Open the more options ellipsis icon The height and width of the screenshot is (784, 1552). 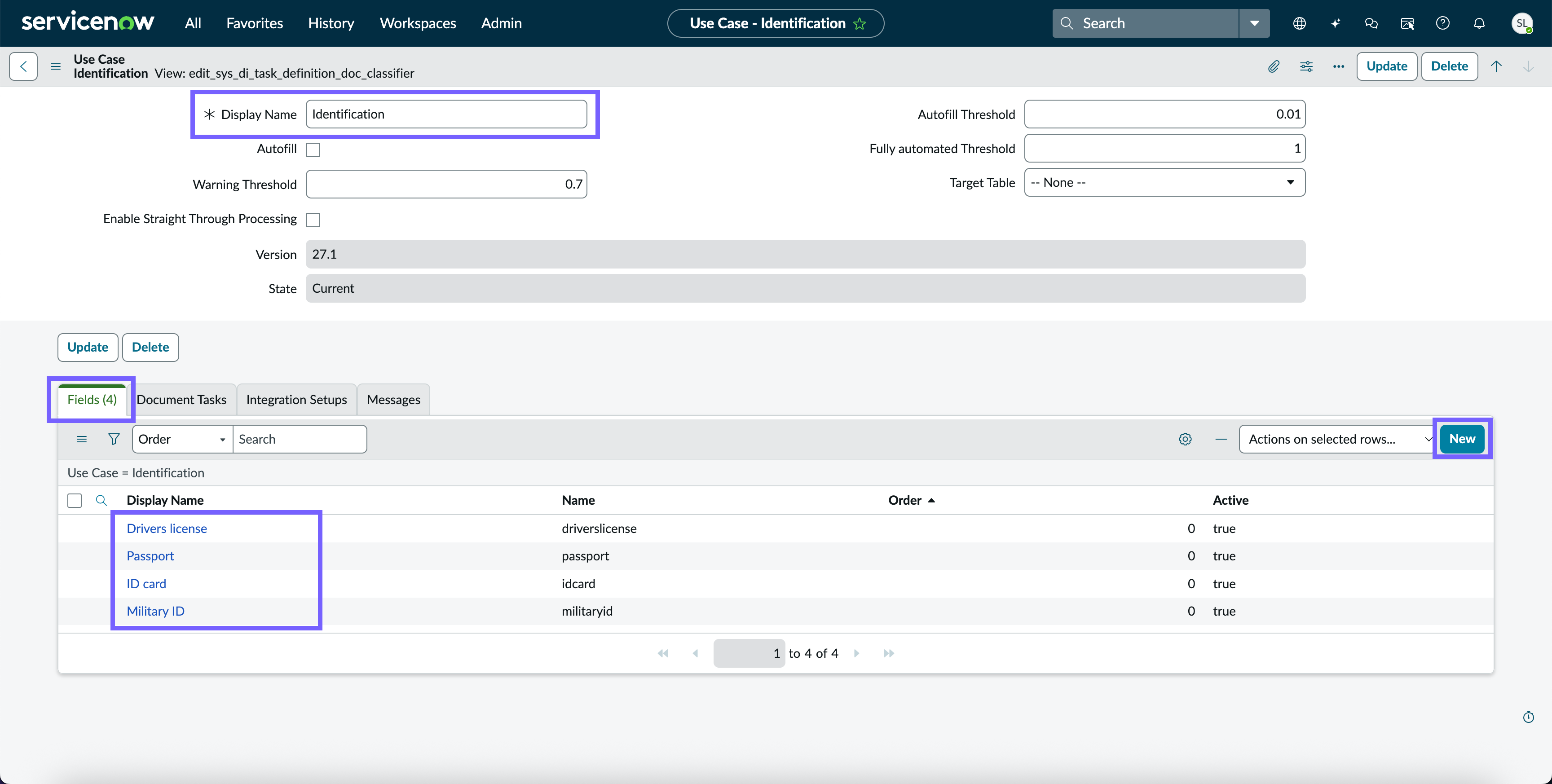[1339, 66]
